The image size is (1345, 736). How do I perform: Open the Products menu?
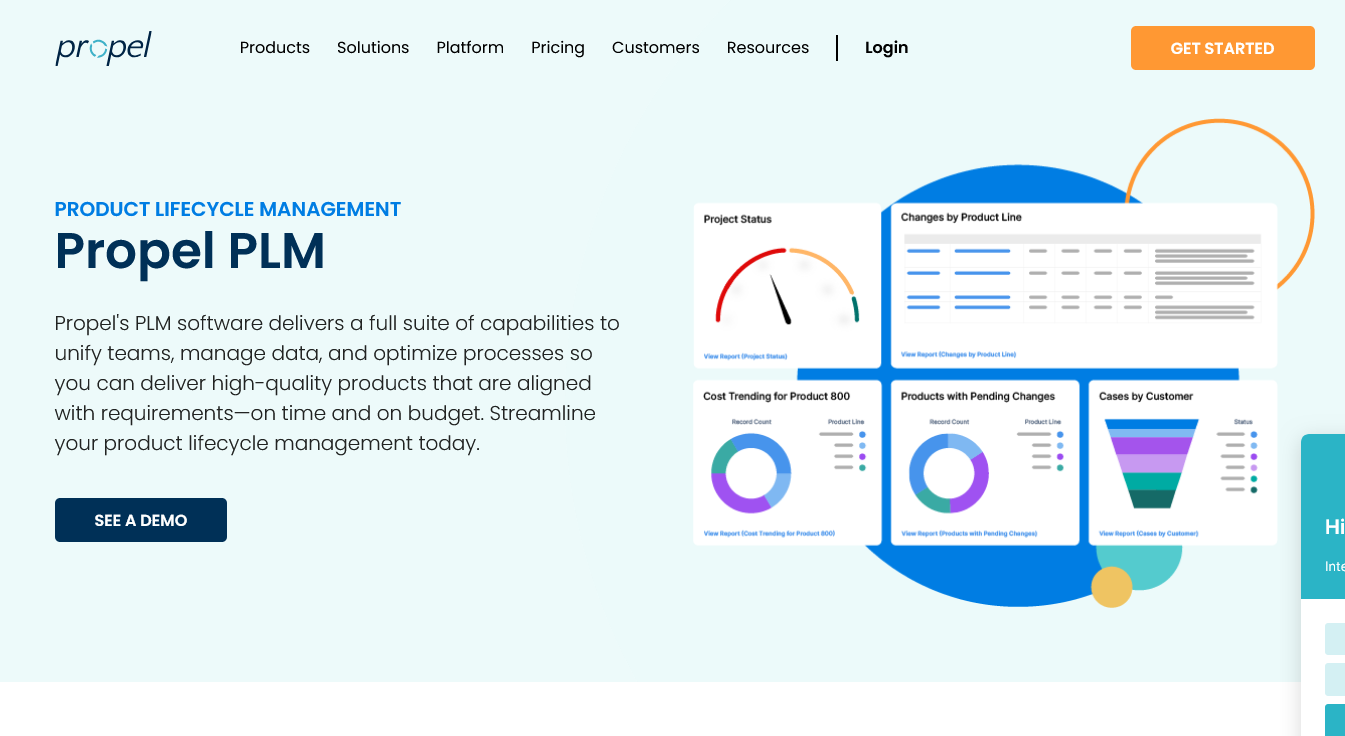[x=275, y=48]
